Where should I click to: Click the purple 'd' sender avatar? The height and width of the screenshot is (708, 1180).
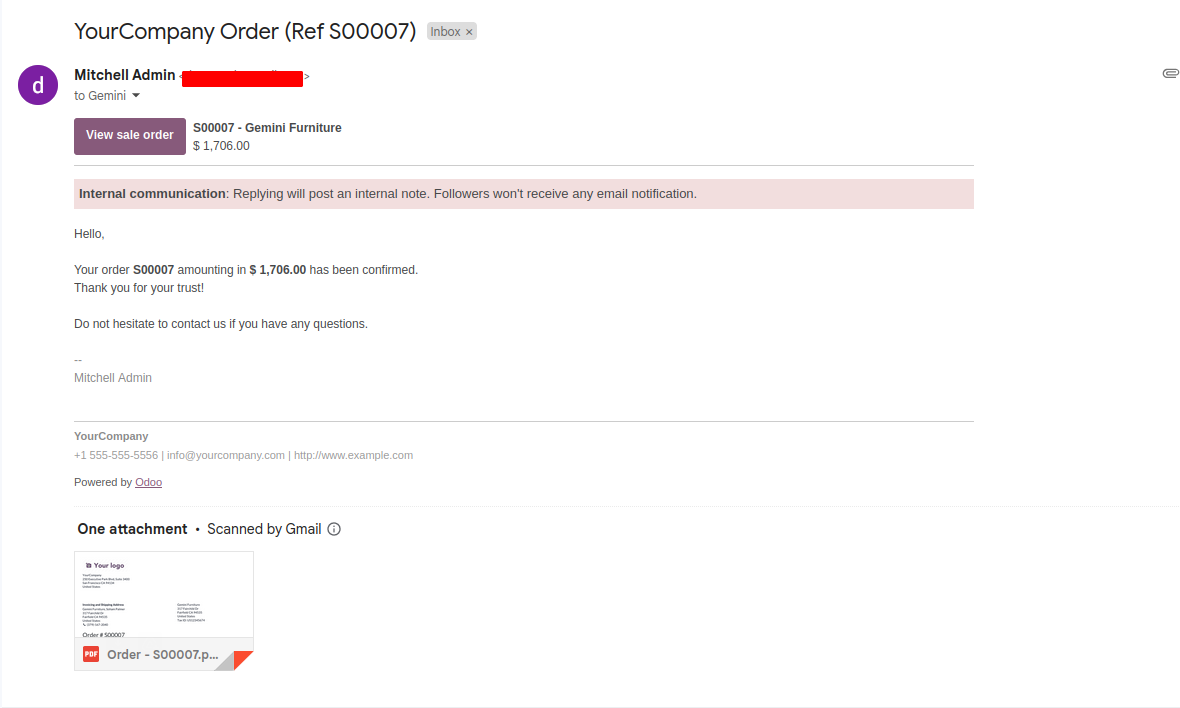[x=38, y=85]
